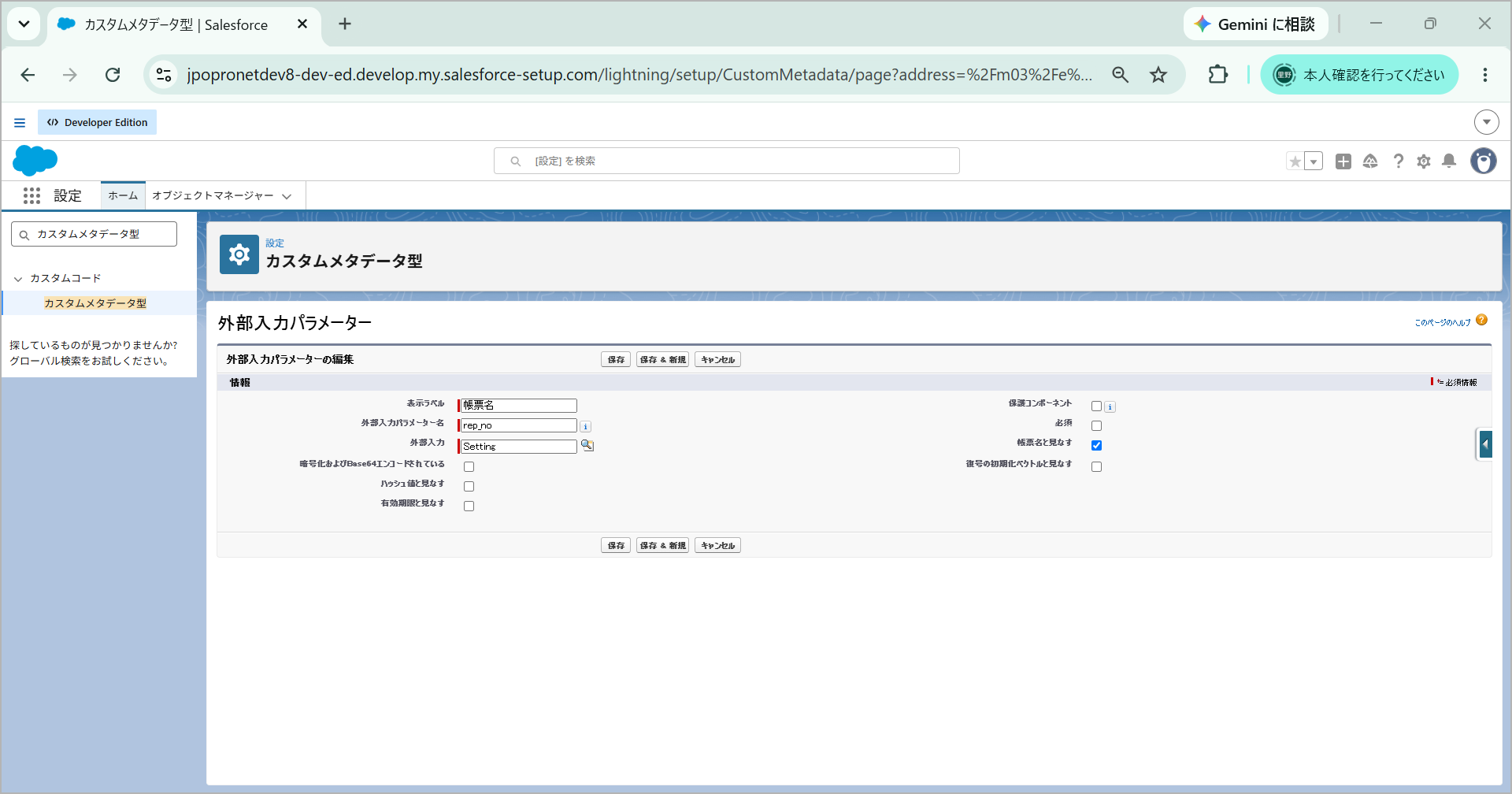Click the 表示ラベル input field
This screenshot has height=794, width=1512.
518,405
